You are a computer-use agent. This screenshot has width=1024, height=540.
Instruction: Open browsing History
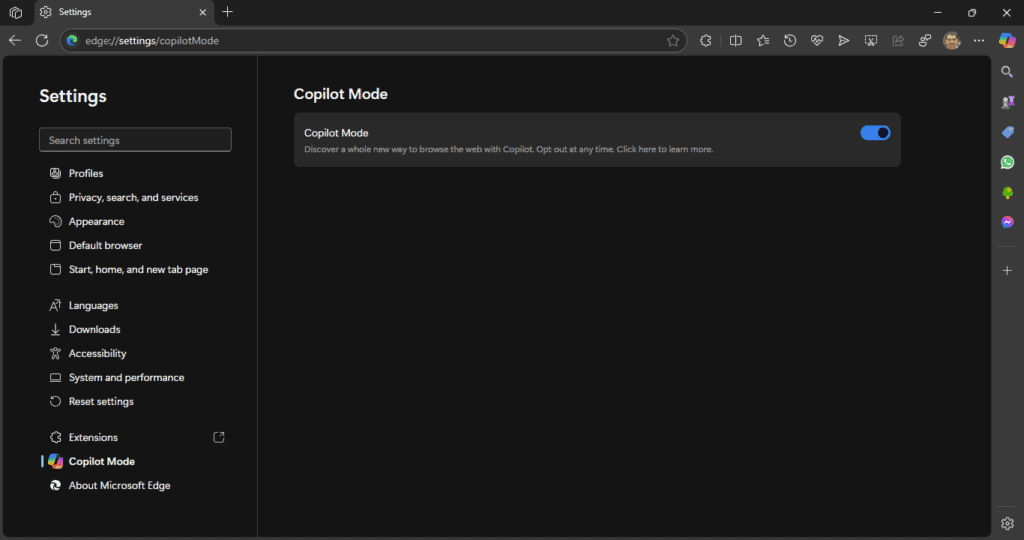(790, 40)
